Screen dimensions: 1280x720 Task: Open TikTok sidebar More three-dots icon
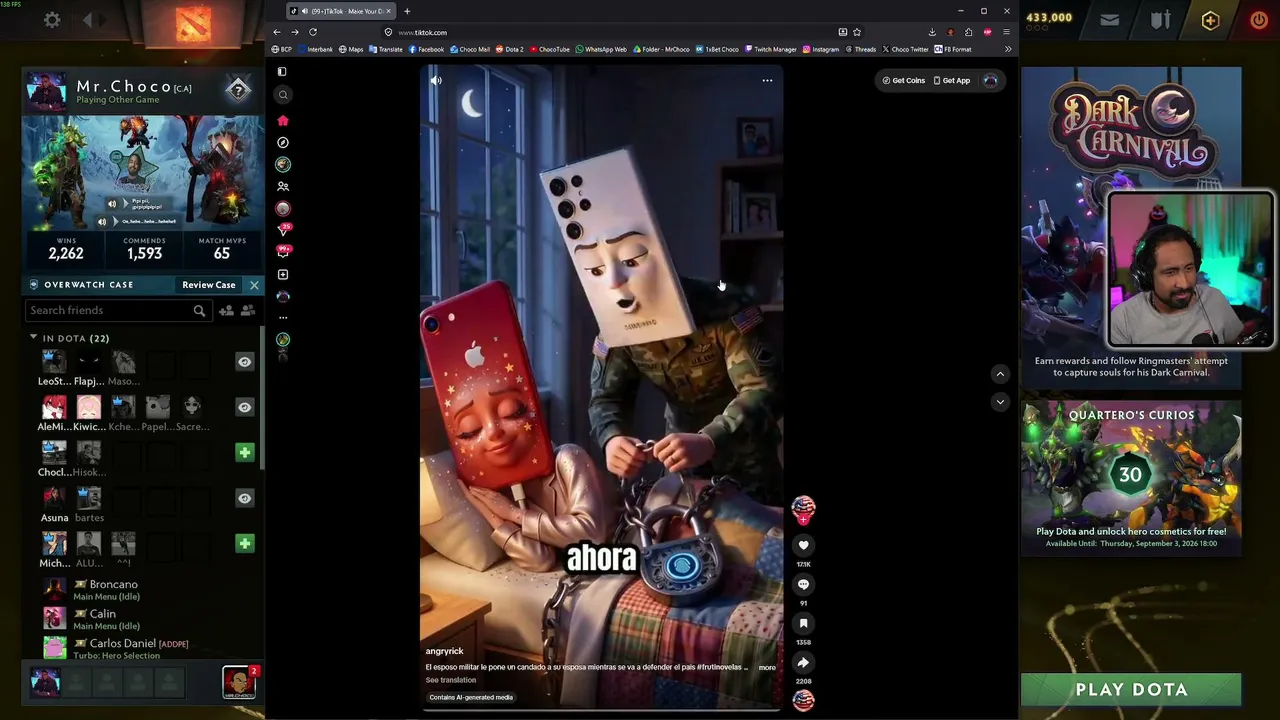click(283, 318)
